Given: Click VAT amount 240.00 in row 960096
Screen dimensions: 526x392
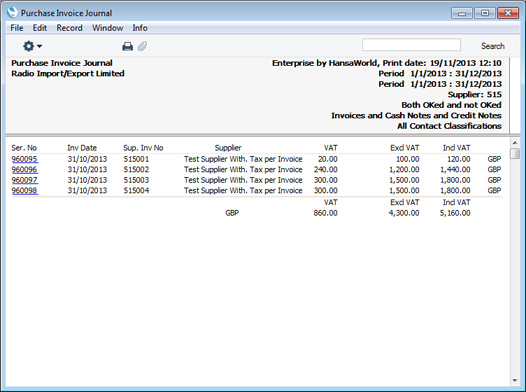Looking at the screenshot, I should (x=325, y=169).
